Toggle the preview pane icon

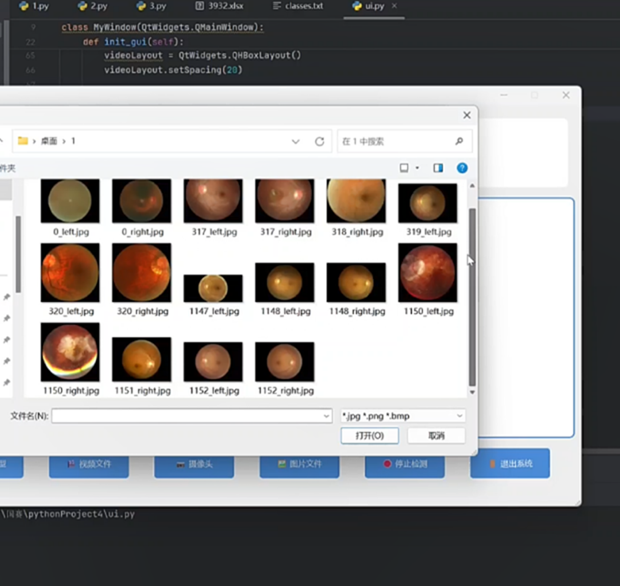coord(438,168)
